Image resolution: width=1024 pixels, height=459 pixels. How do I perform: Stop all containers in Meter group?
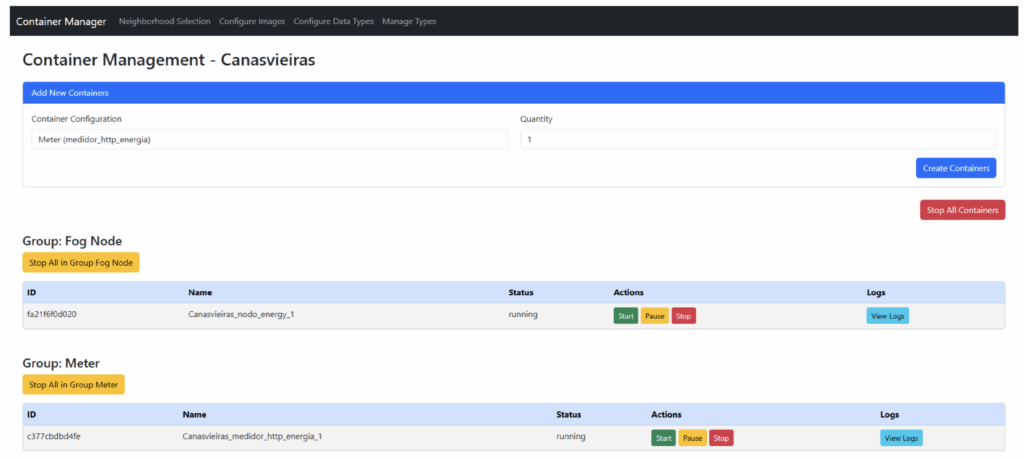point(73,384)
